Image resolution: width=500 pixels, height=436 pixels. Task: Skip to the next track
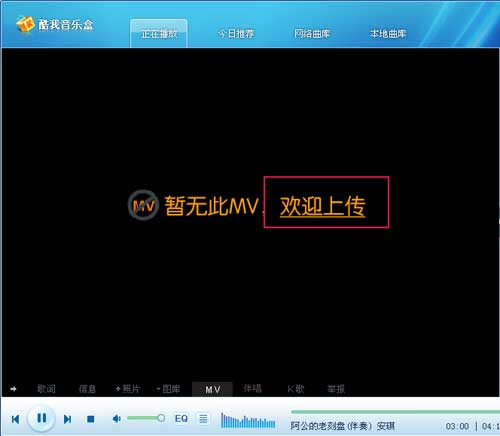[67, 419]
